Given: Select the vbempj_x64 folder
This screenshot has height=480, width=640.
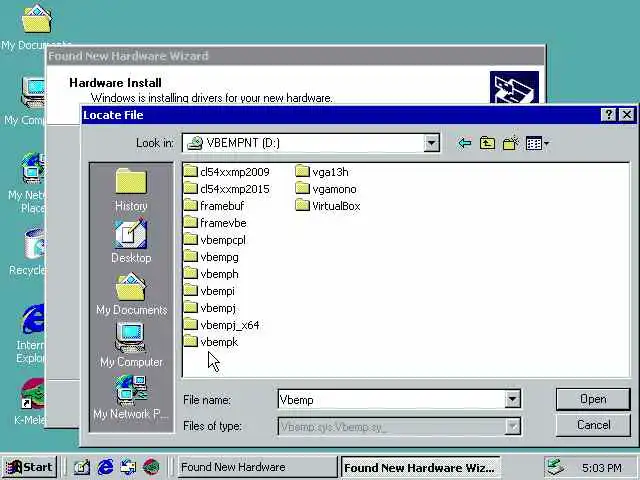Looking at the screenshot, I should coord(222,325).
